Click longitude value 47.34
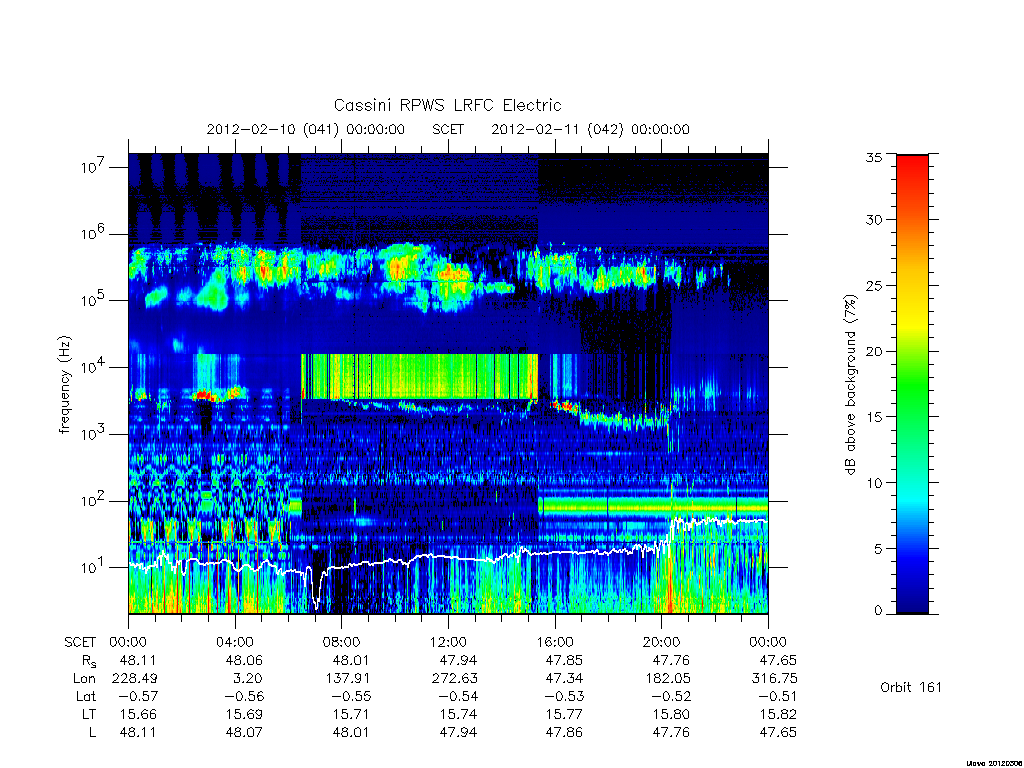 (564, 679)
